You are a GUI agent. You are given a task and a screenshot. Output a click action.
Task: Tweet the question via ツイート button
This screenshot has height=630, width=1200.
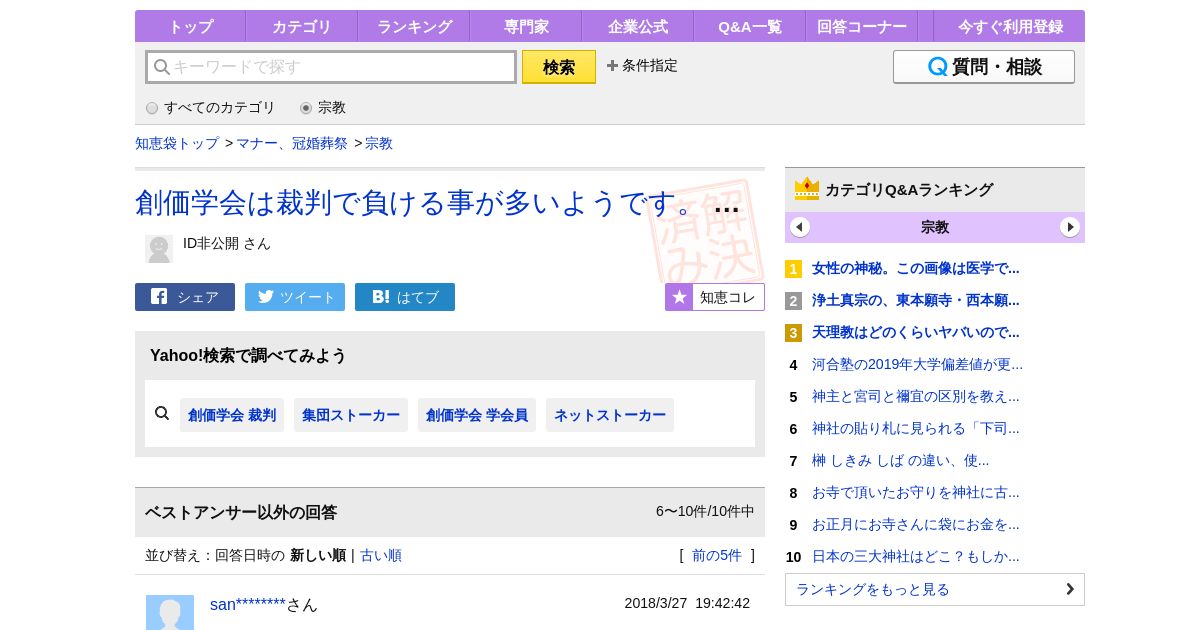[x=295, y=297]
